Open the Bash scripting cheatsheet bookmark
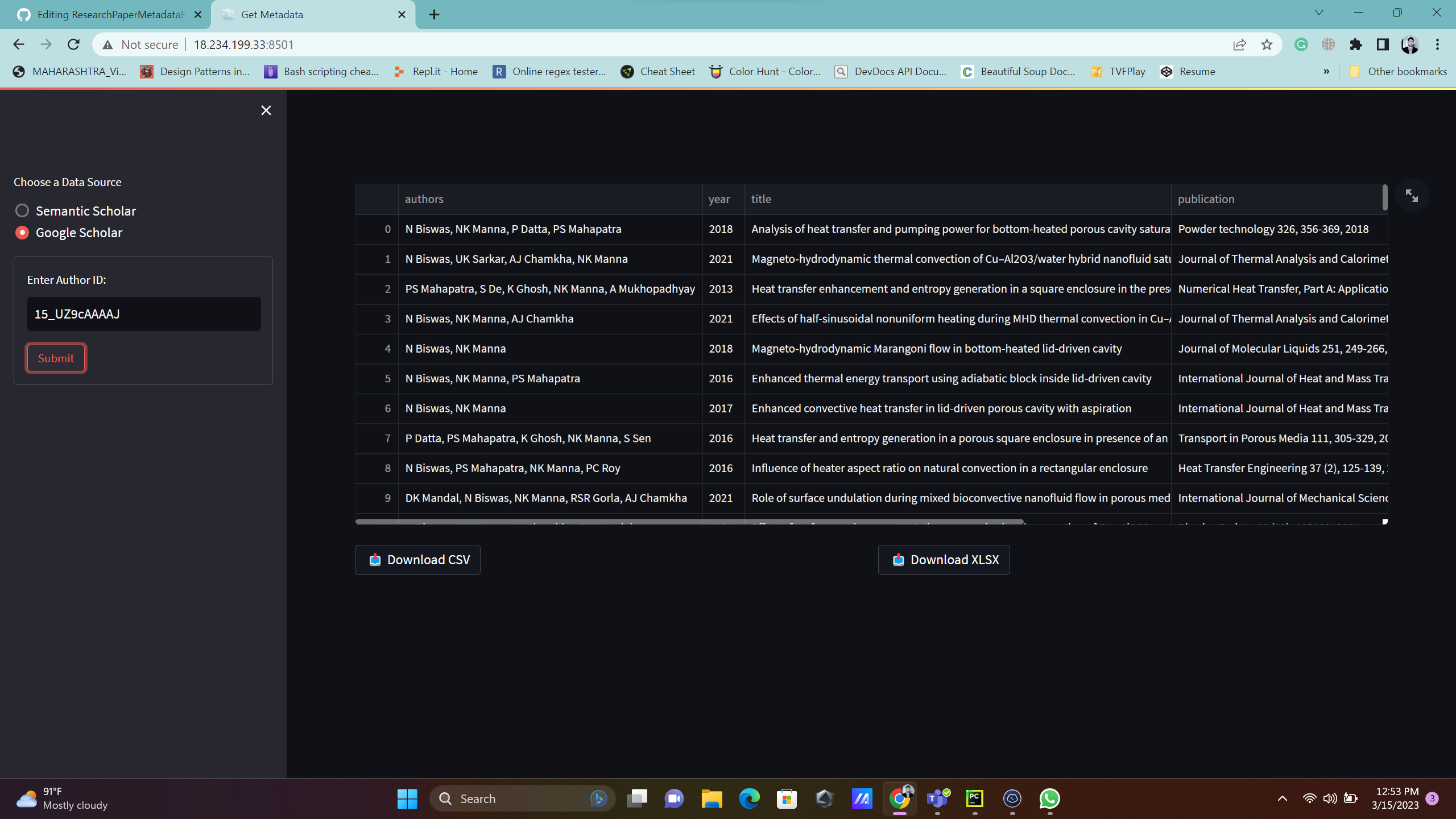The height and width of the screenshot is (819, 1456). coord(321,72)
